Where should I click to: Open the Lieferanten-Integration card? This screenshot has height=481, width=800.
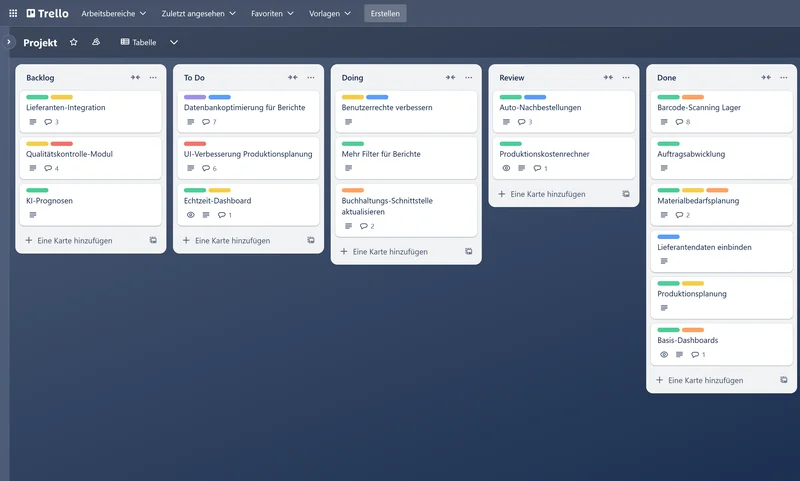click(90, 111)
